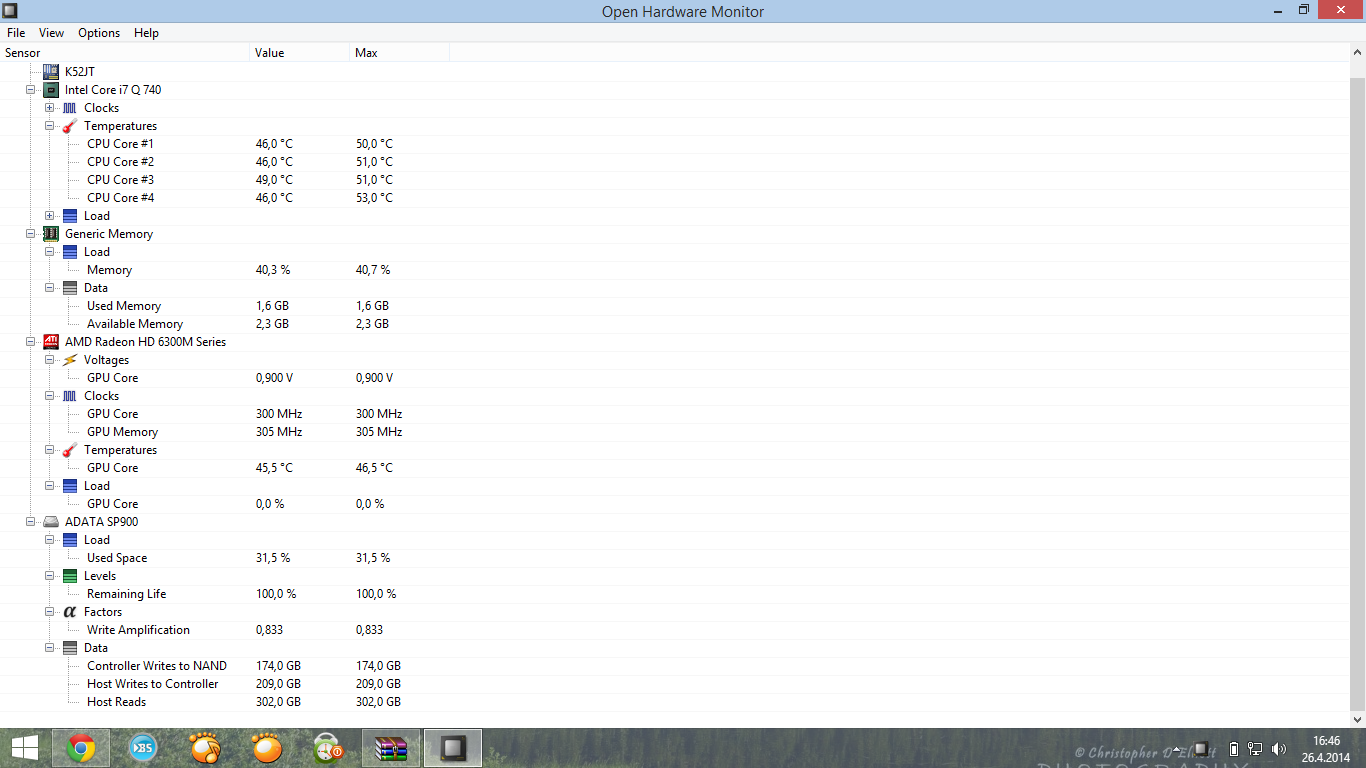Select Host Writes to Controller row

(x=674, y=684)
